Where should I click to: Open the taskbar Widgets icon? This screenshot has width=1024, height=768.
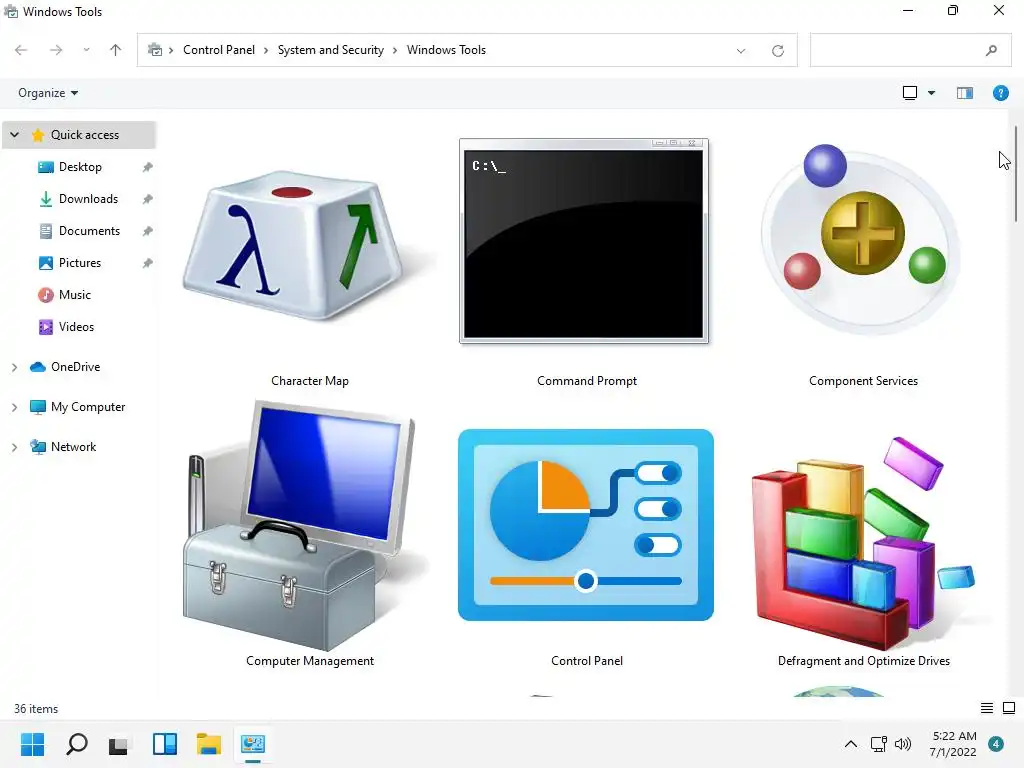coord(165,744)
